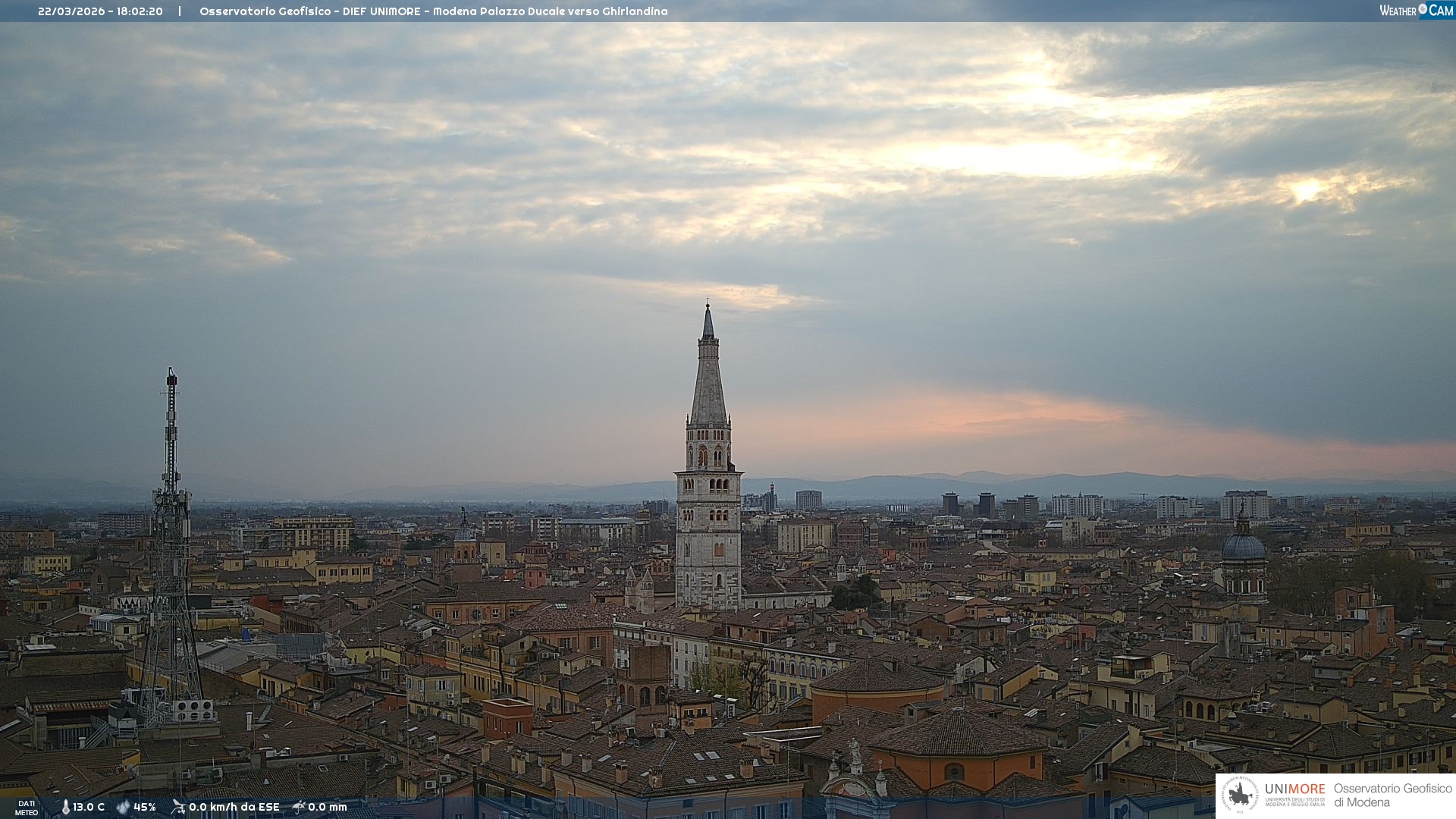Click the WeatherCam logo
Screen dimensions: 1456x819
(x=1416, y=11)
